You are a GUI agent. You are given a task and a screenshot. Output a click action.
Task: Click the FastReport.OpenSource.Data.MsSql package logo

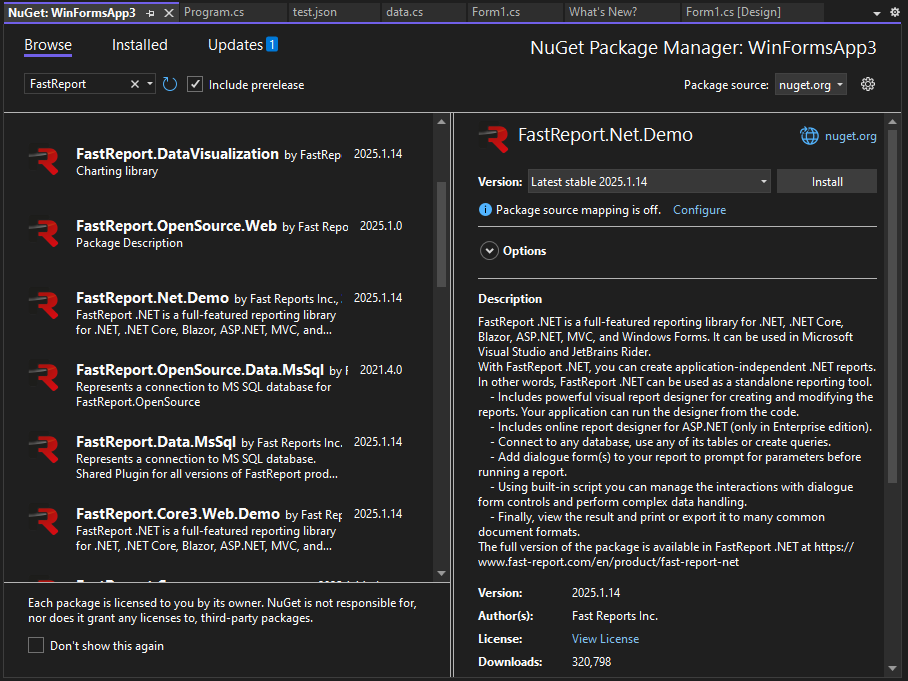[x=45, y=378]
